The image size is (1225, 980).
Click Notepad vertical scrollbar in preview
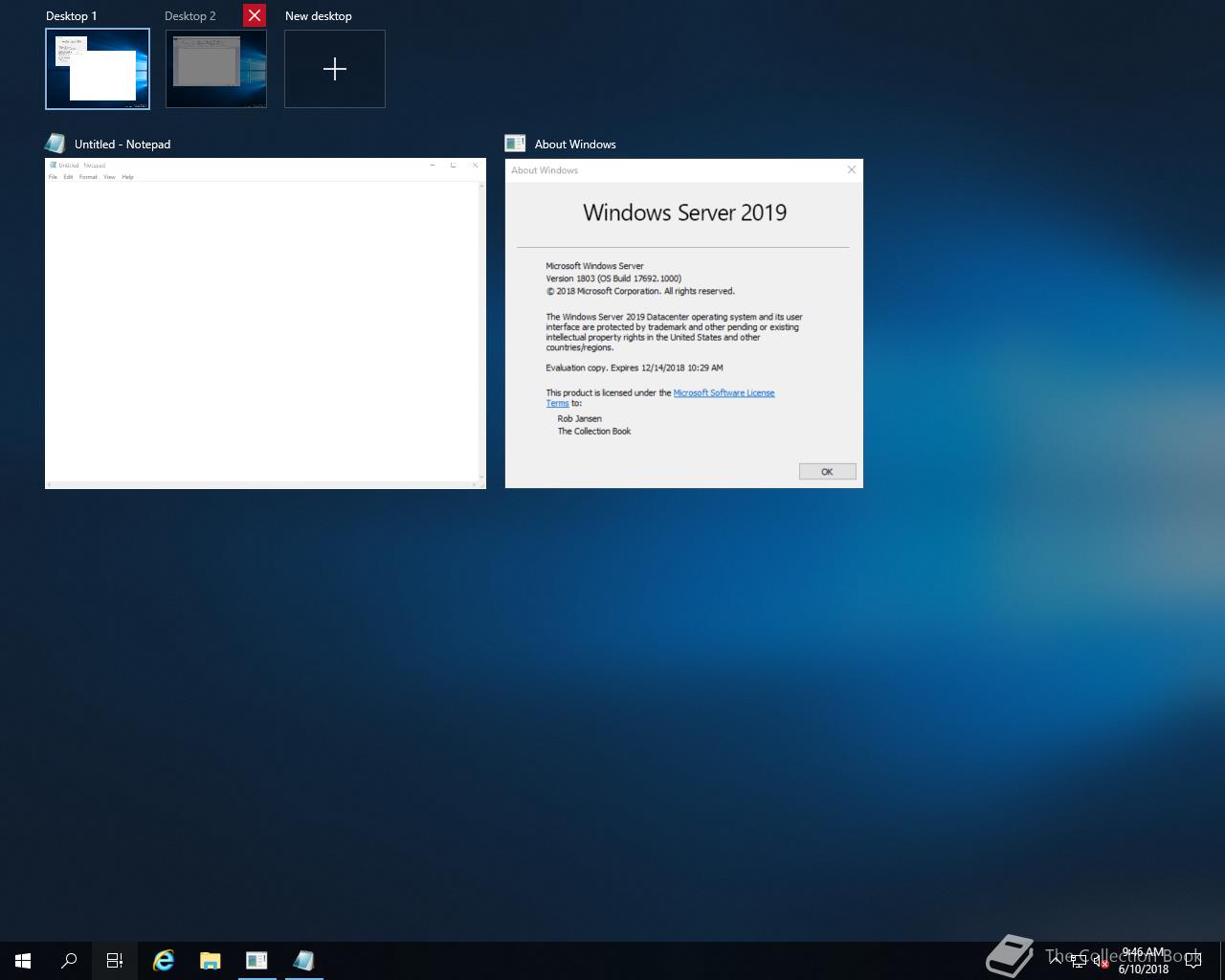coord(481,330)
